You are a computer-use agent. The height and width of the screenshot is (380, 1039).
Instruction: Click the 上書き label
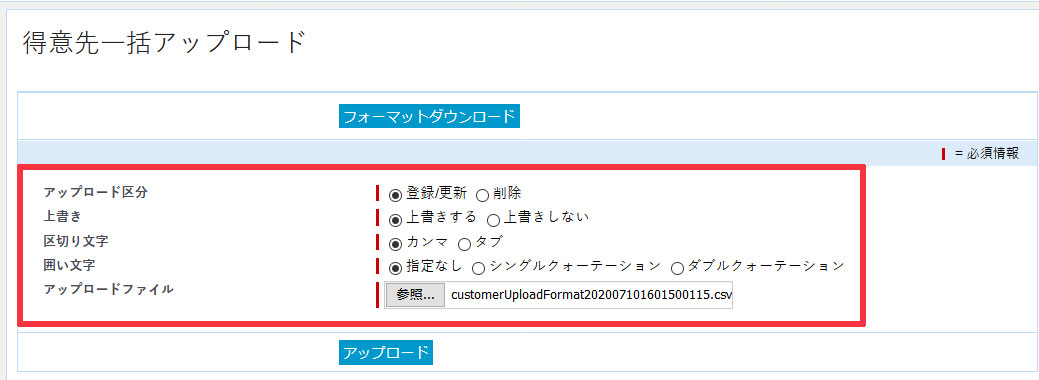click(62, 217)
